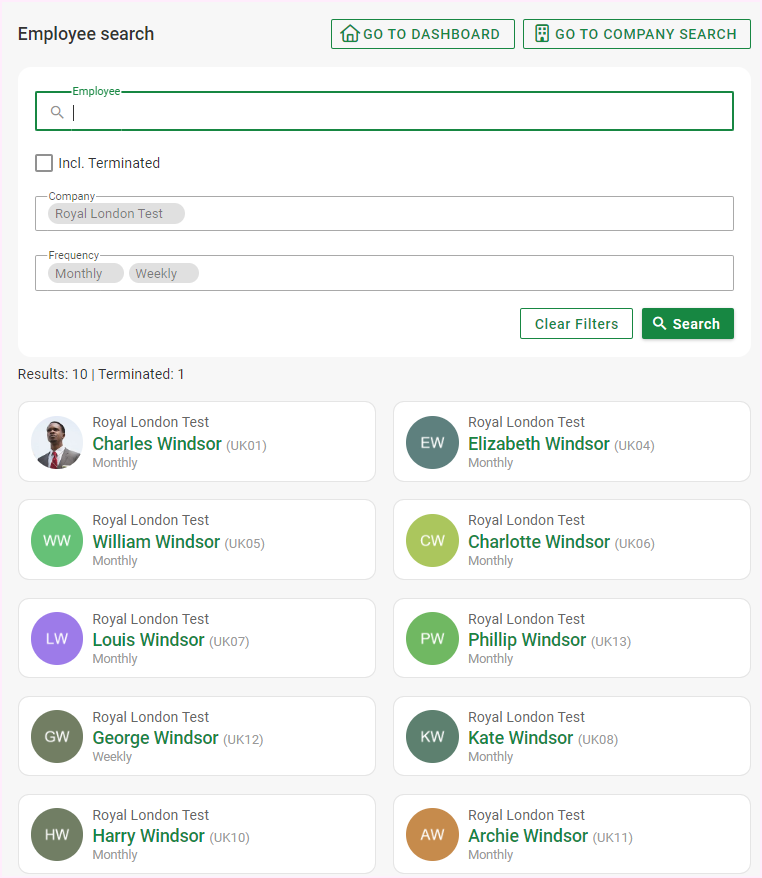Click the building icon for company search
Viewport: 762px width, 878px height.
[x=542, y=34]
